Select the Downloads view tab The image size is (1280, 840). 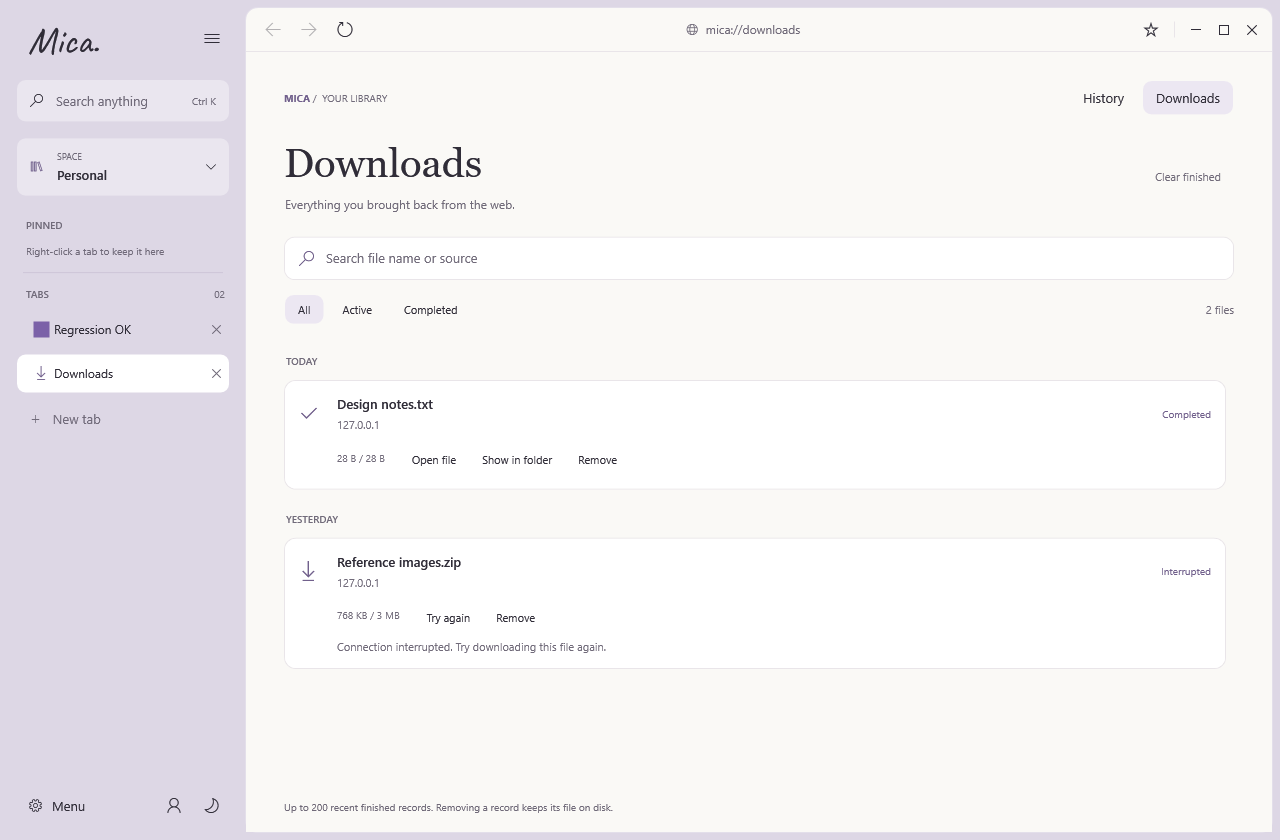pos(1188,98)
